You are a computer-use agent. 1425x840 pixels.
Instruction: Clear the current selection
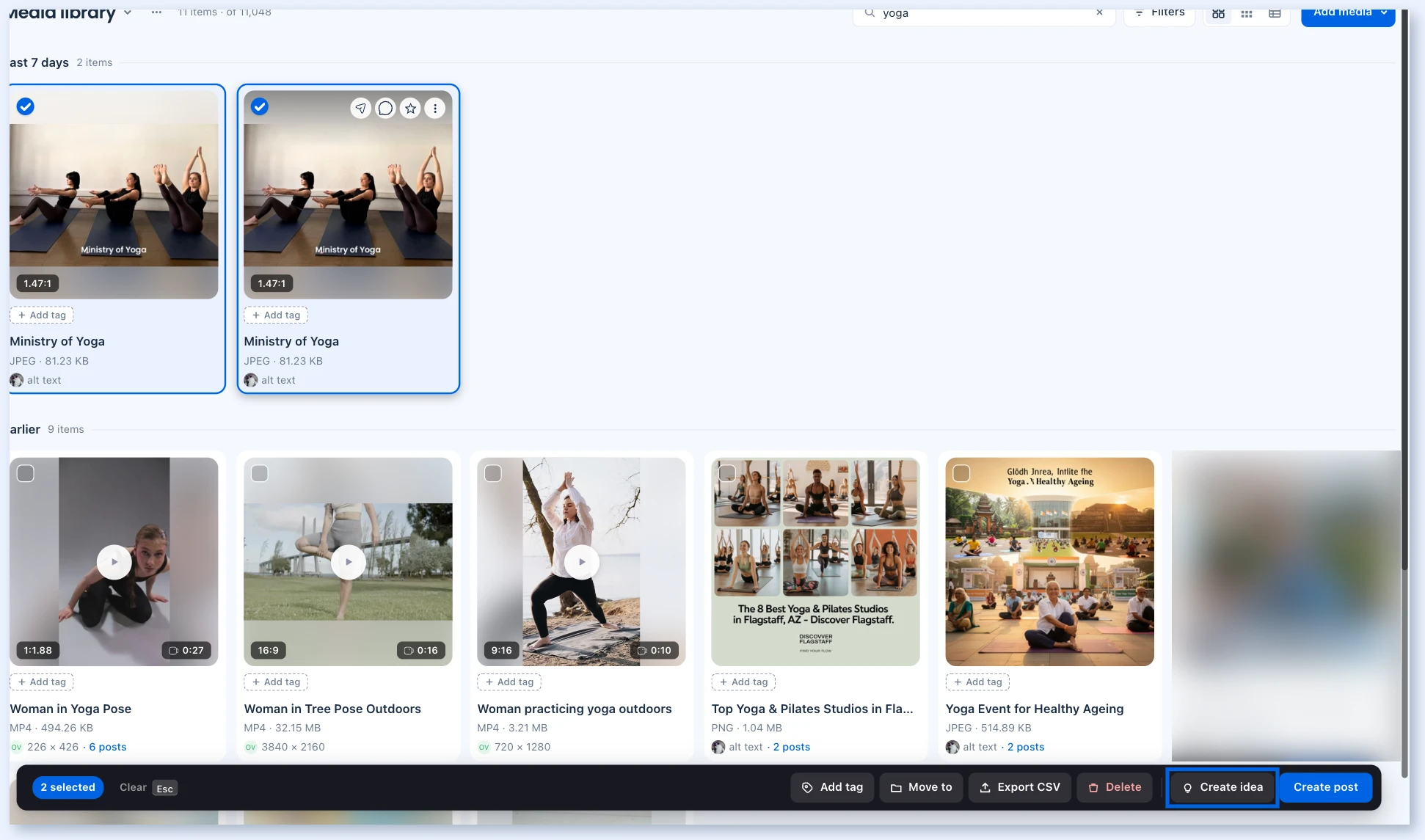(x=133, y=787)
